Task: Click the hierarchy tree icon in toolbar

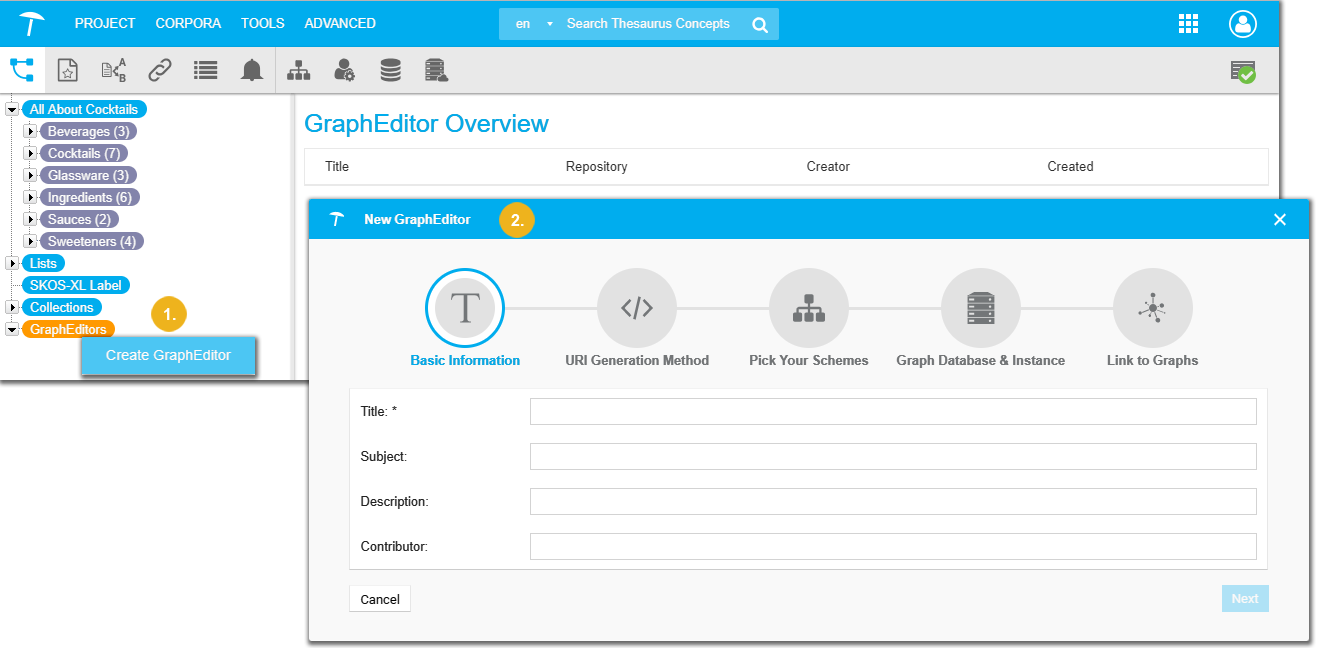Action: pos(298,70)
